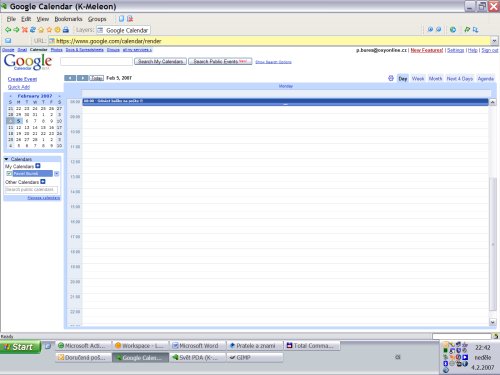The image size is (500, 375).
Task: Click the print calendar icon beside Day tab
Action: point(391,78)
